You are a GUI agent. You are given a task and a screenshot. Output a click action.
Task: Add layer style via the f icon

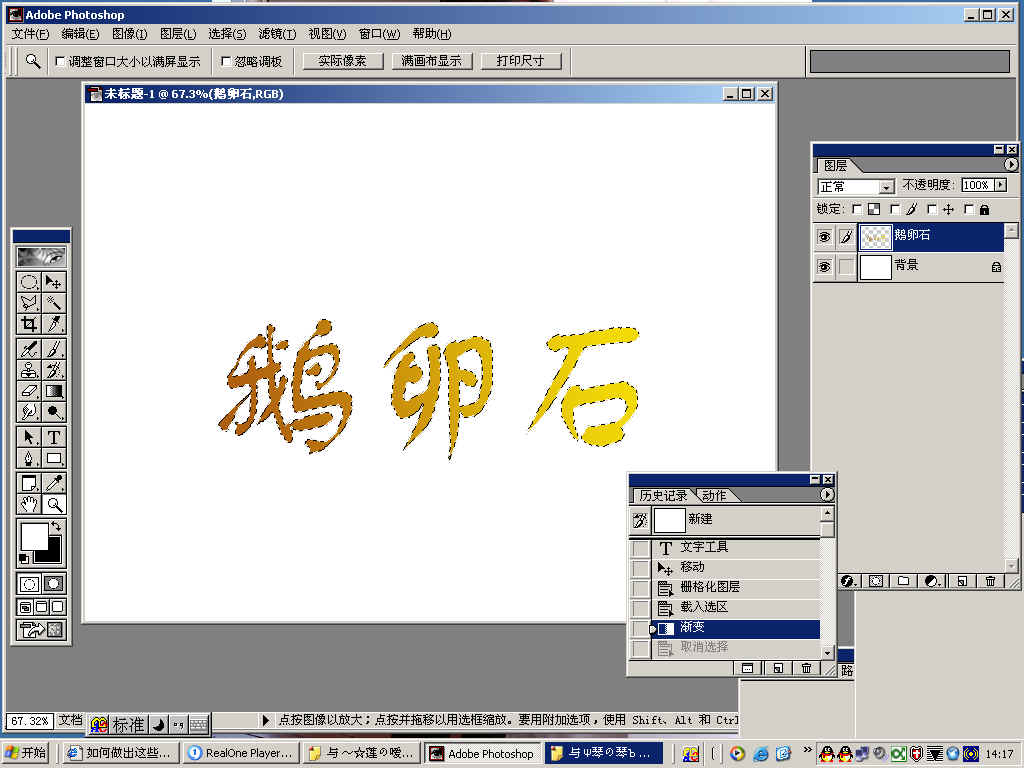[x=847, y=581]
